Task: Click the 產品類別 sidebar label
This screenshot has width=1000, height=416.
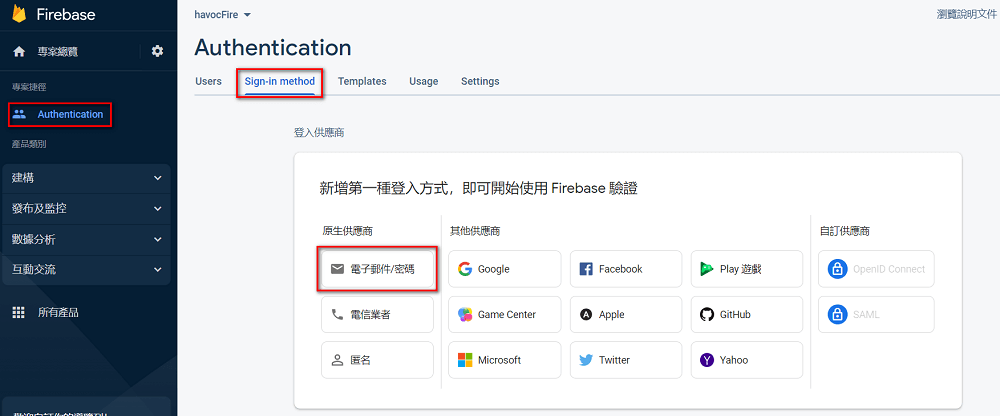Action: point(29,144)
